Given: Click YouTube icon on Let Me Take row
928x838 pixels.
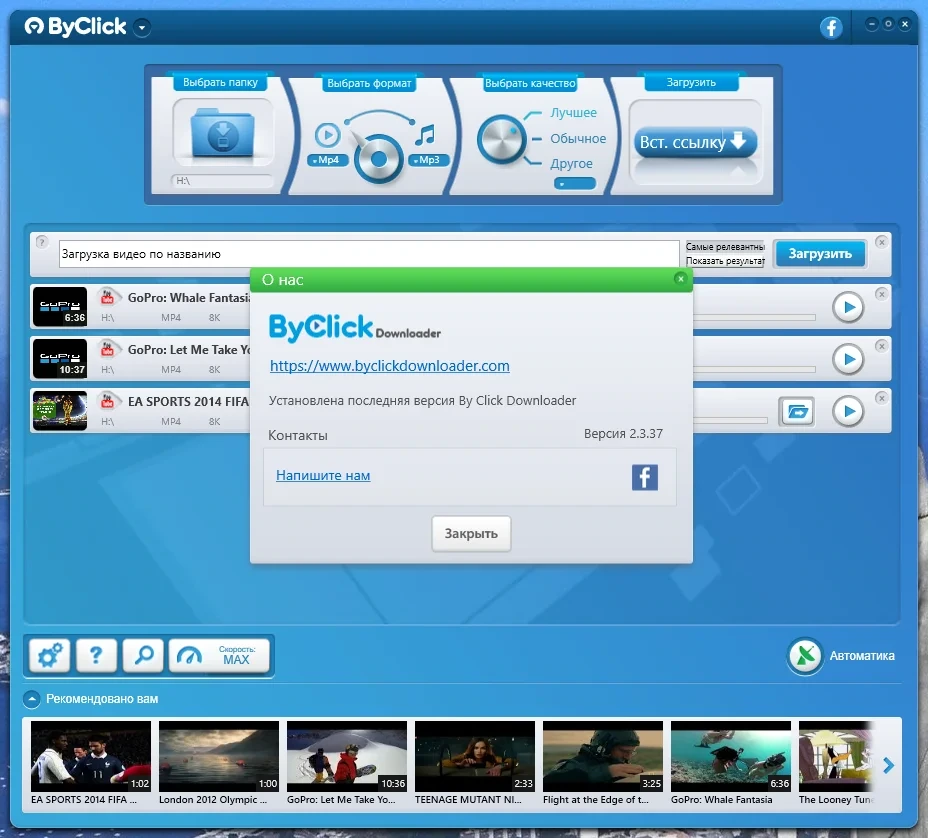Looking at the screenshot, I should coord(107,349).
